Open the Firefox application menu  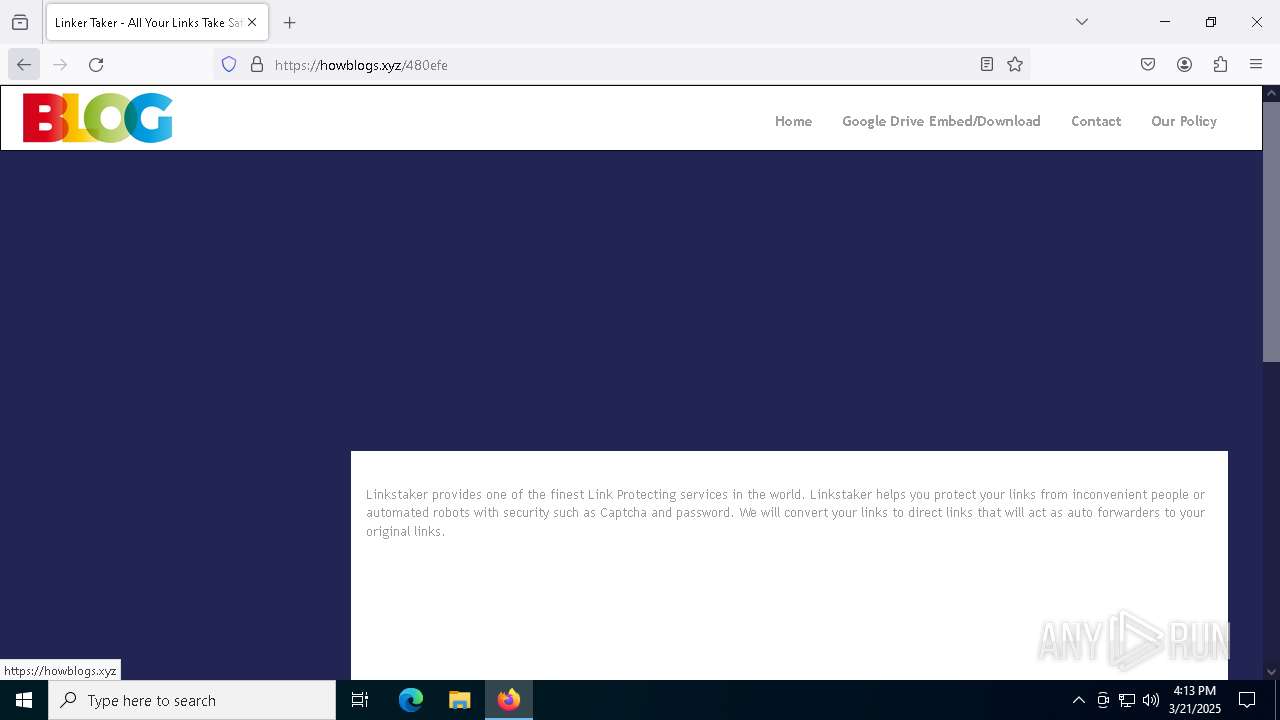point(1256,65)
